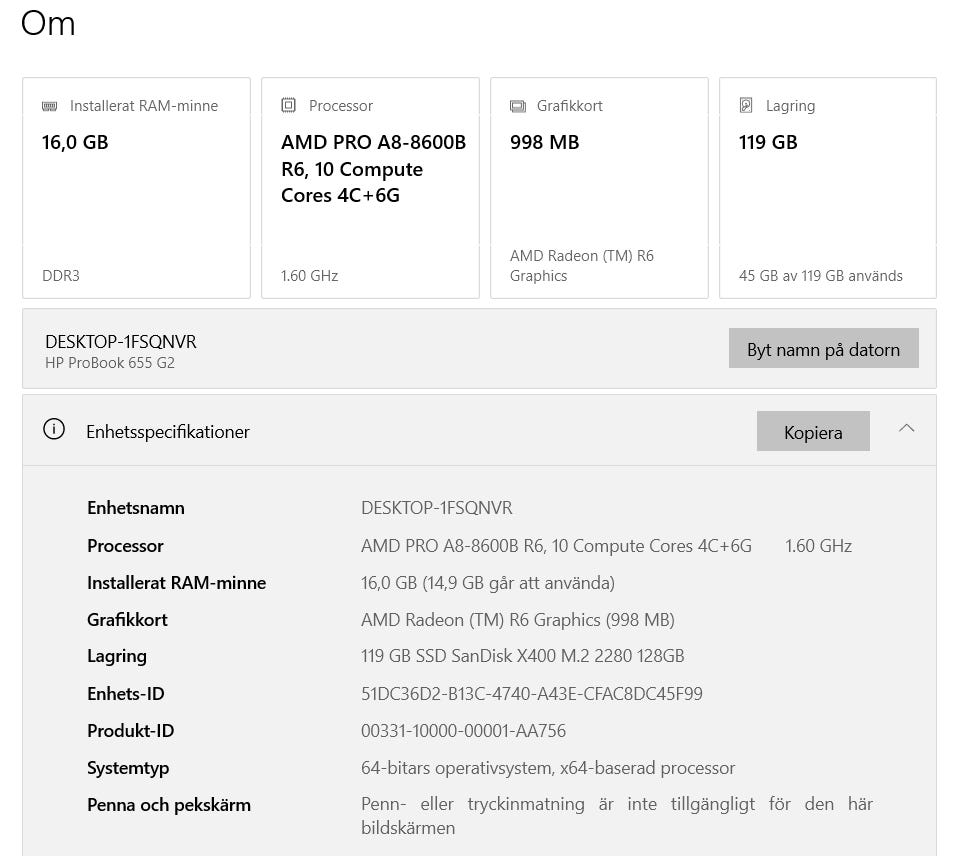This screenshot has width=954, height=856.
Task: Click the Grafikkort graphics card icon
Action: pos(518,106)
